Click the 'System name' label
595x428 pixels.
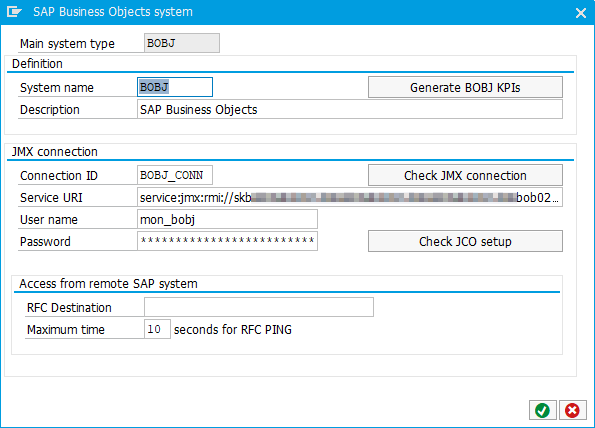(x=57, y=88)
